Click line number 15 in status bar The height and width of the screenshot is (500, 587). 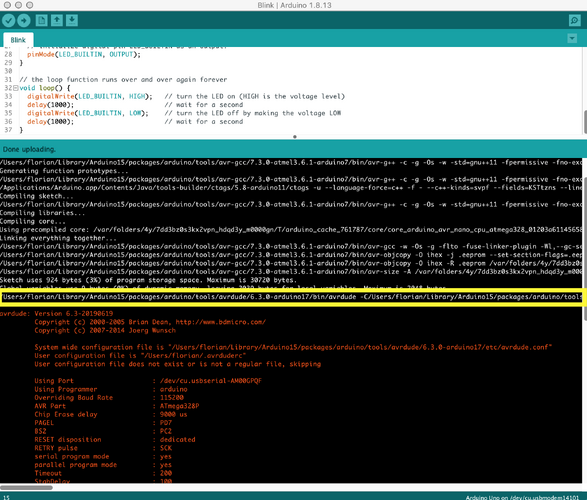click(7, 497)
